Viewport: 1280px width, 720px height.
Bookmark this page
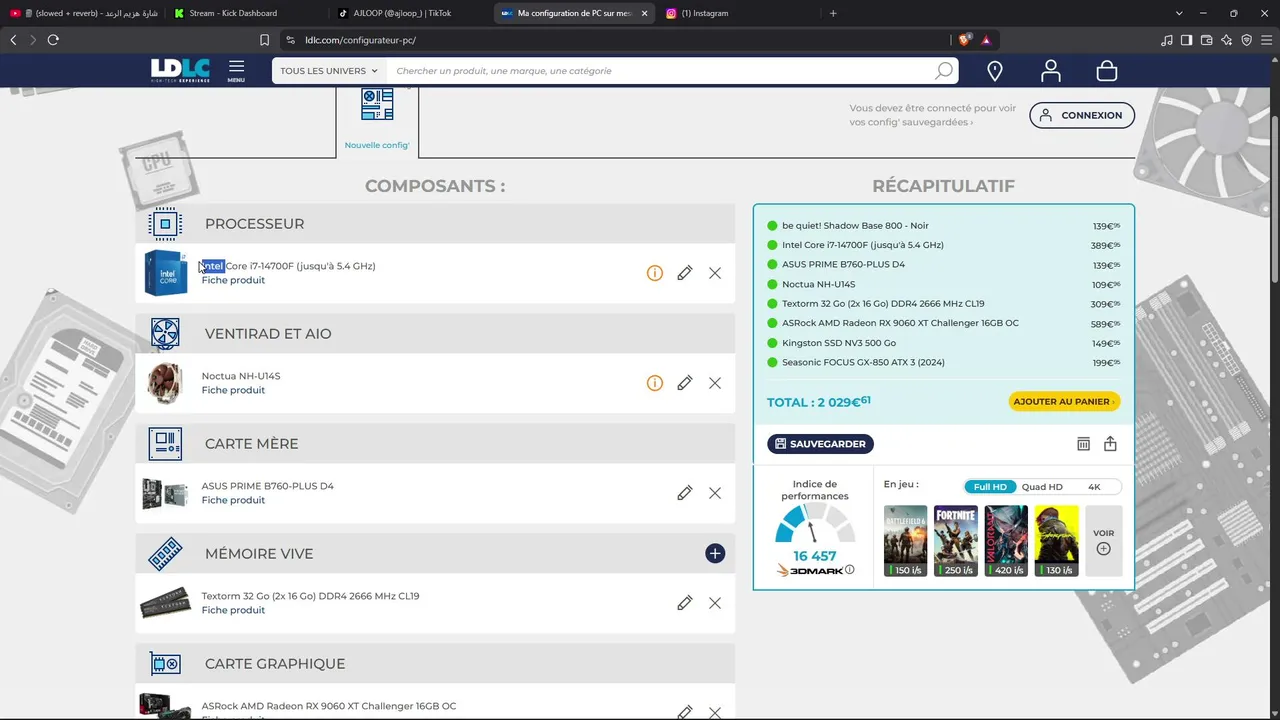coord(264,40)
